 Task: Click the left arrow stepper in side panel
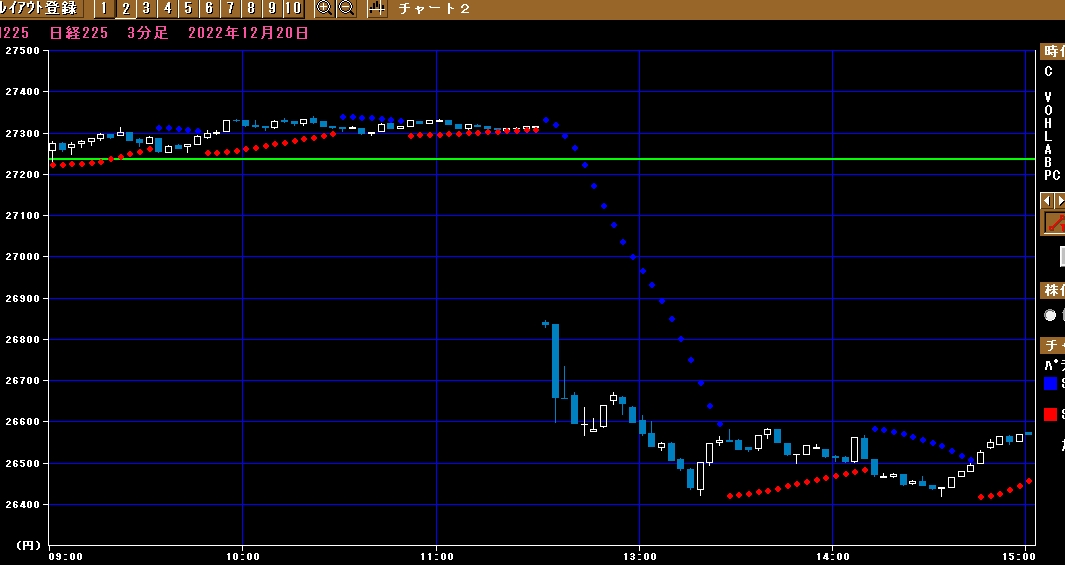[1047, 200]
